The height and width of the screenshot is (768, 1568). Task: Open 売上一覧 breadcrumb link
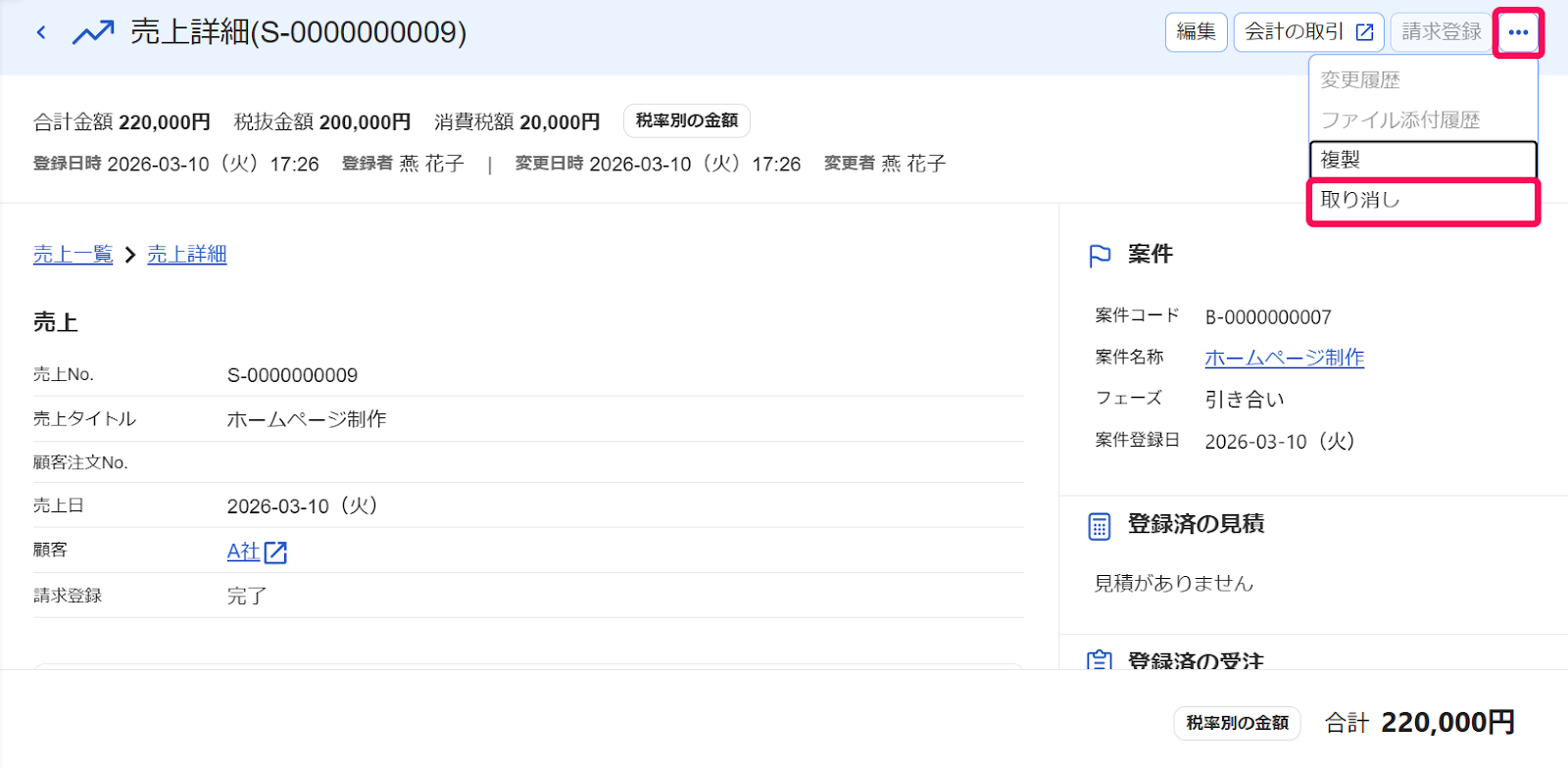pos(73,255)
